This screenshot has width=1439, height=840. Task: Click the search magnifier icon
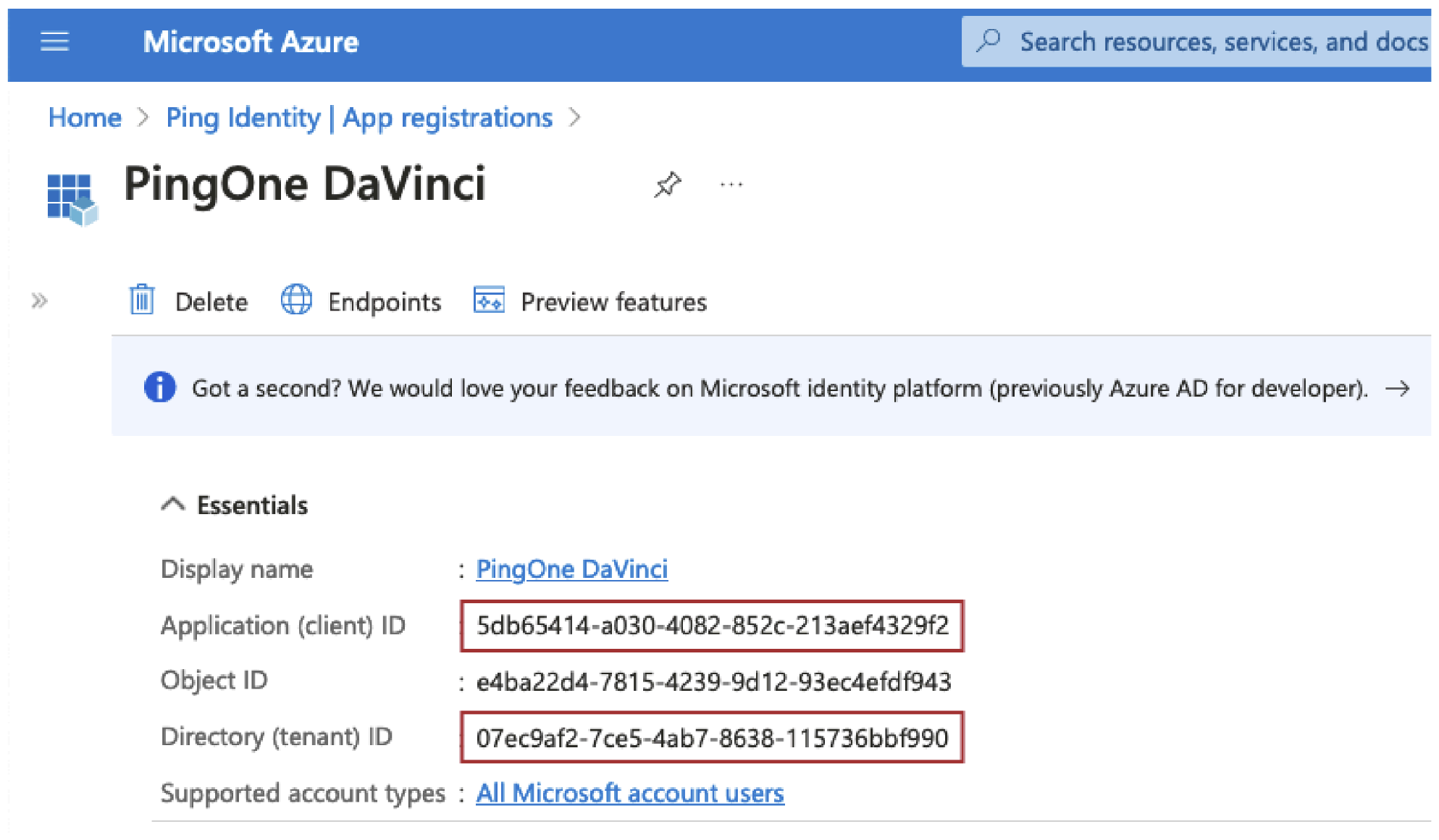(x=989, y=41)
